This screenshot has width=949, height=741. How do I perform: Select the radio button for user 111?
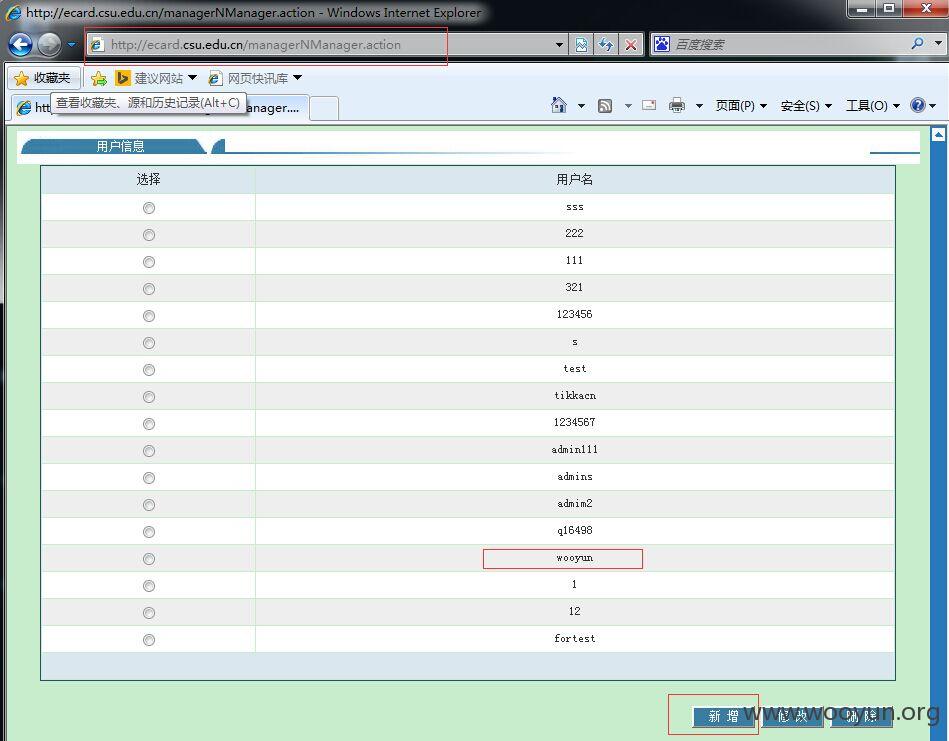149,262
